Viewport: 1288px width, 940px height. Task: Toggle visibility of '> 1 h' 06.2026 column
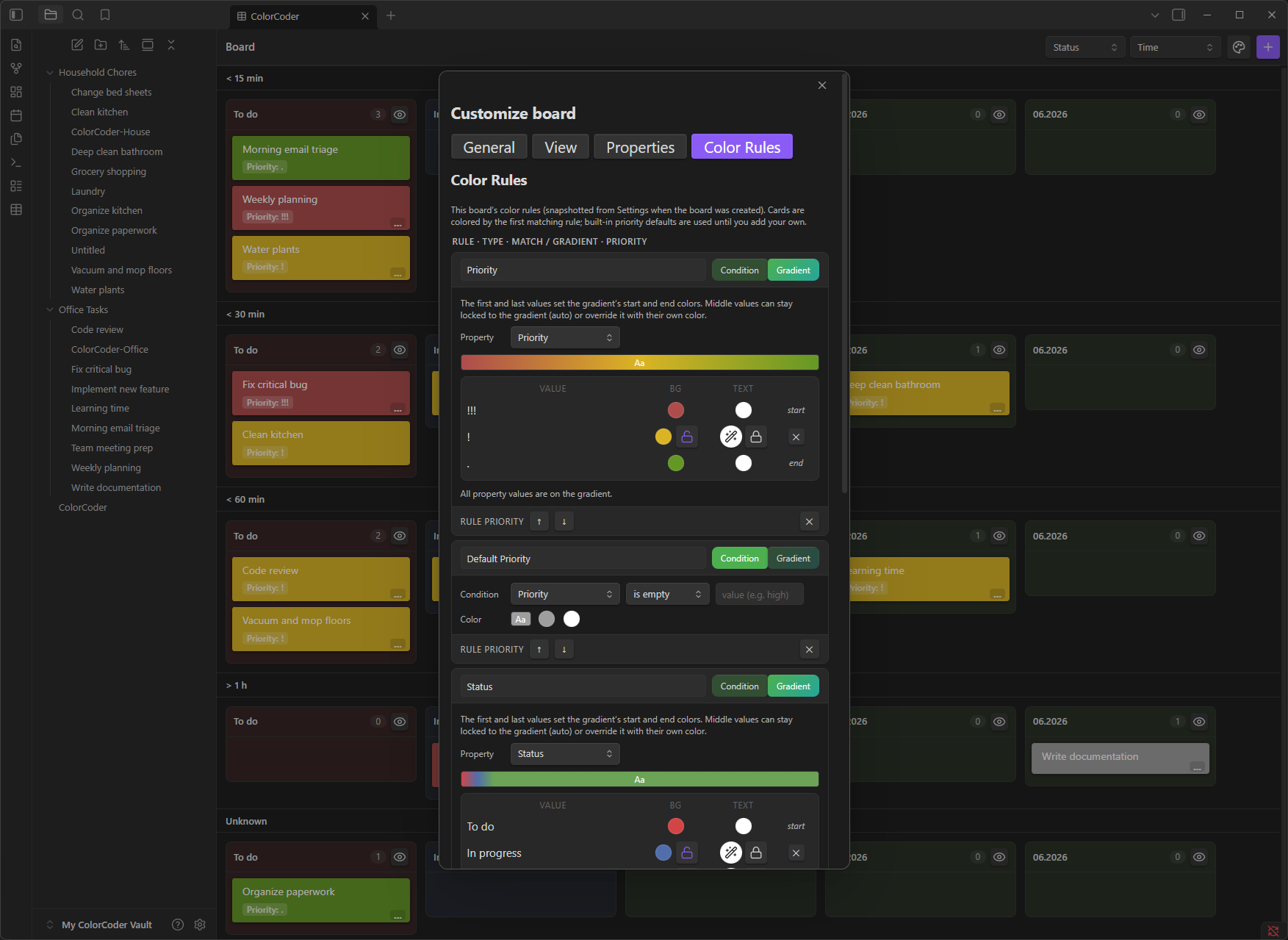[x=1199, y=722]
